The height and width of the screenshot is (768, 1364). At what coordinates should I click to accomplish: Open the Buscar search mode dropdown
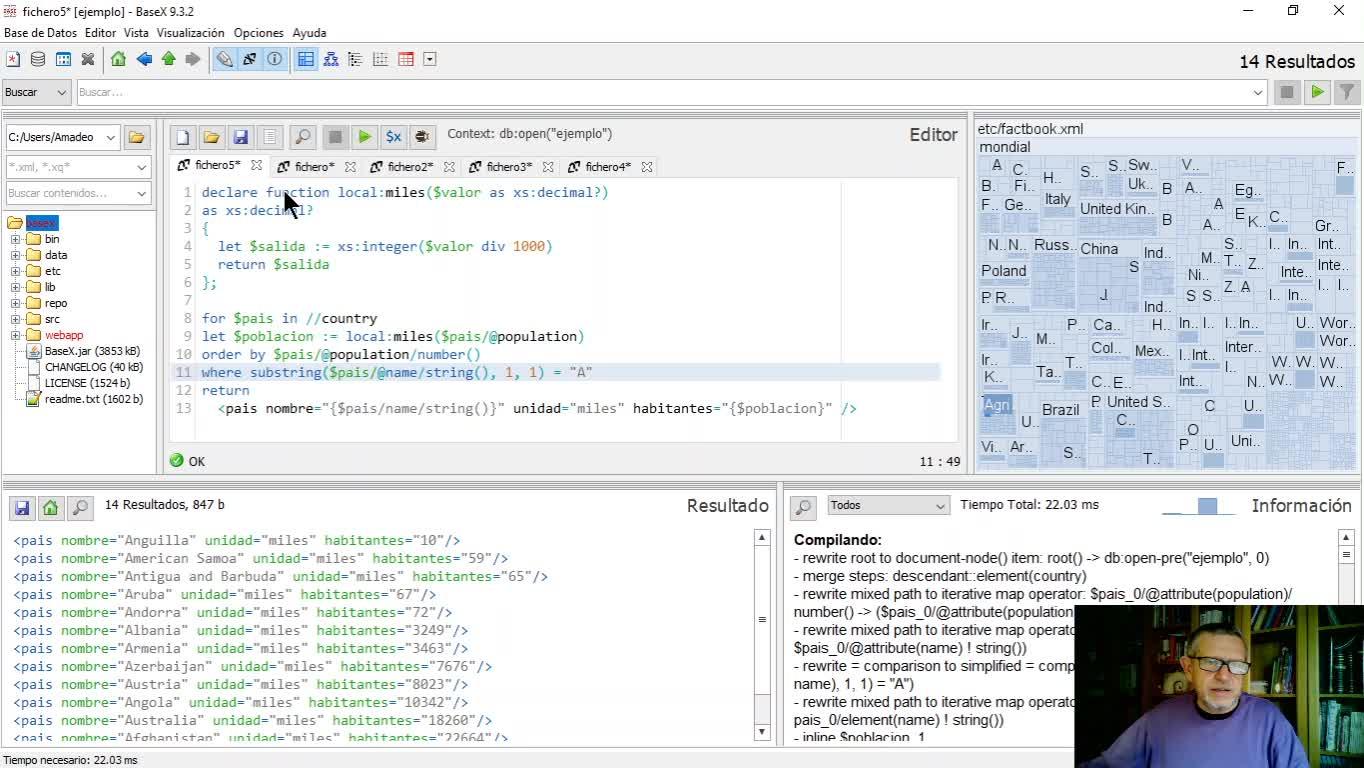click(x=36, y=92)
